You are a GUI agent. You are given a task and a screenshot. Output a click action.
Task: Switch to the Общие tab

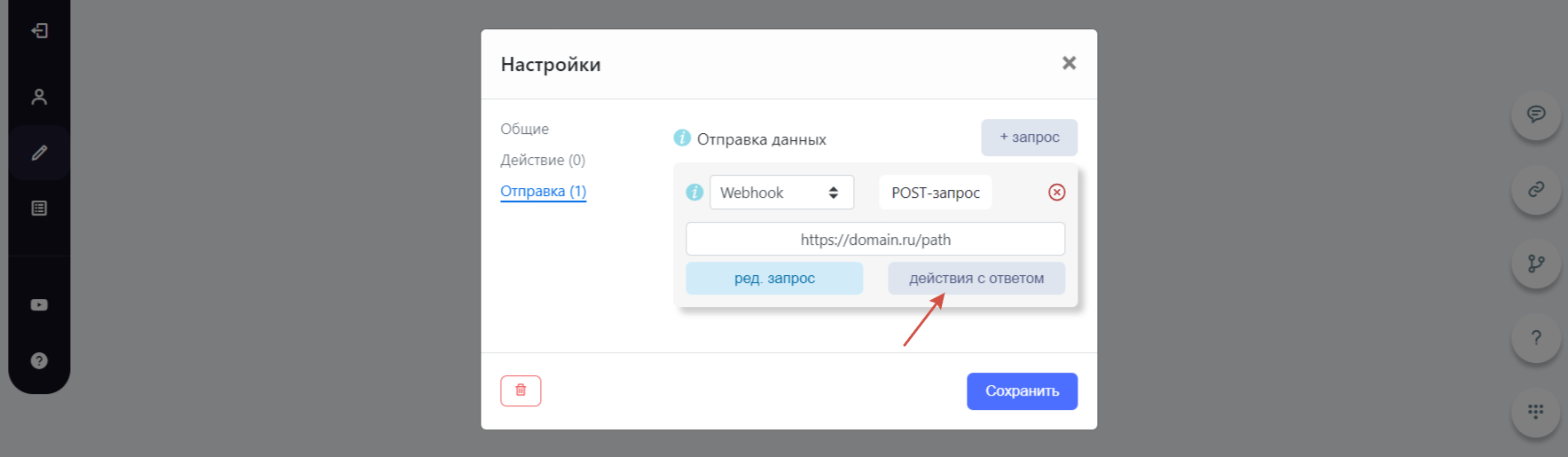[x=524, y=129]
